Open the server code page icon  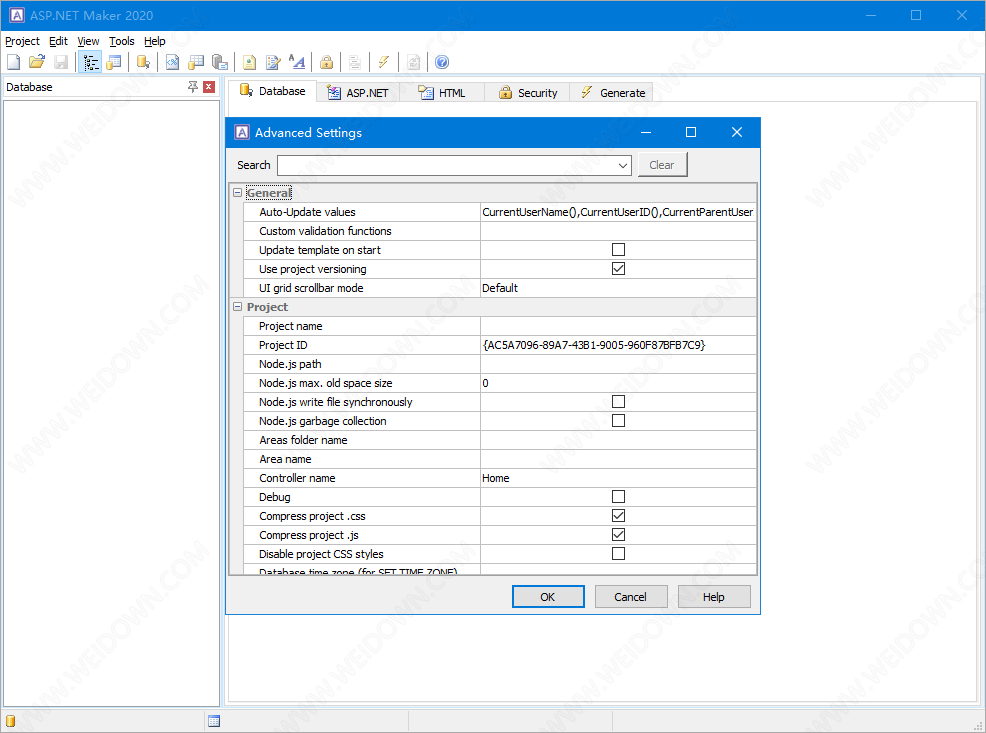172,62
